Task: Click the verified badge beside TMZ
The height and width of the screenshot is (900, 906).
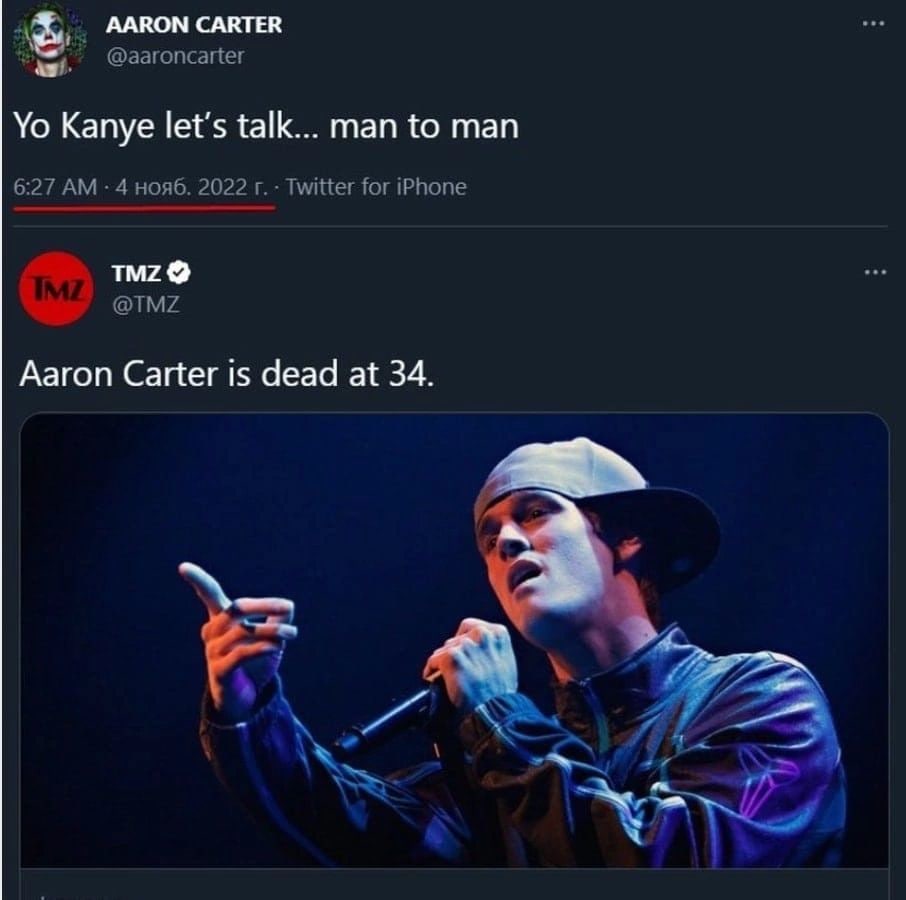Action: (x=179, y=271)
